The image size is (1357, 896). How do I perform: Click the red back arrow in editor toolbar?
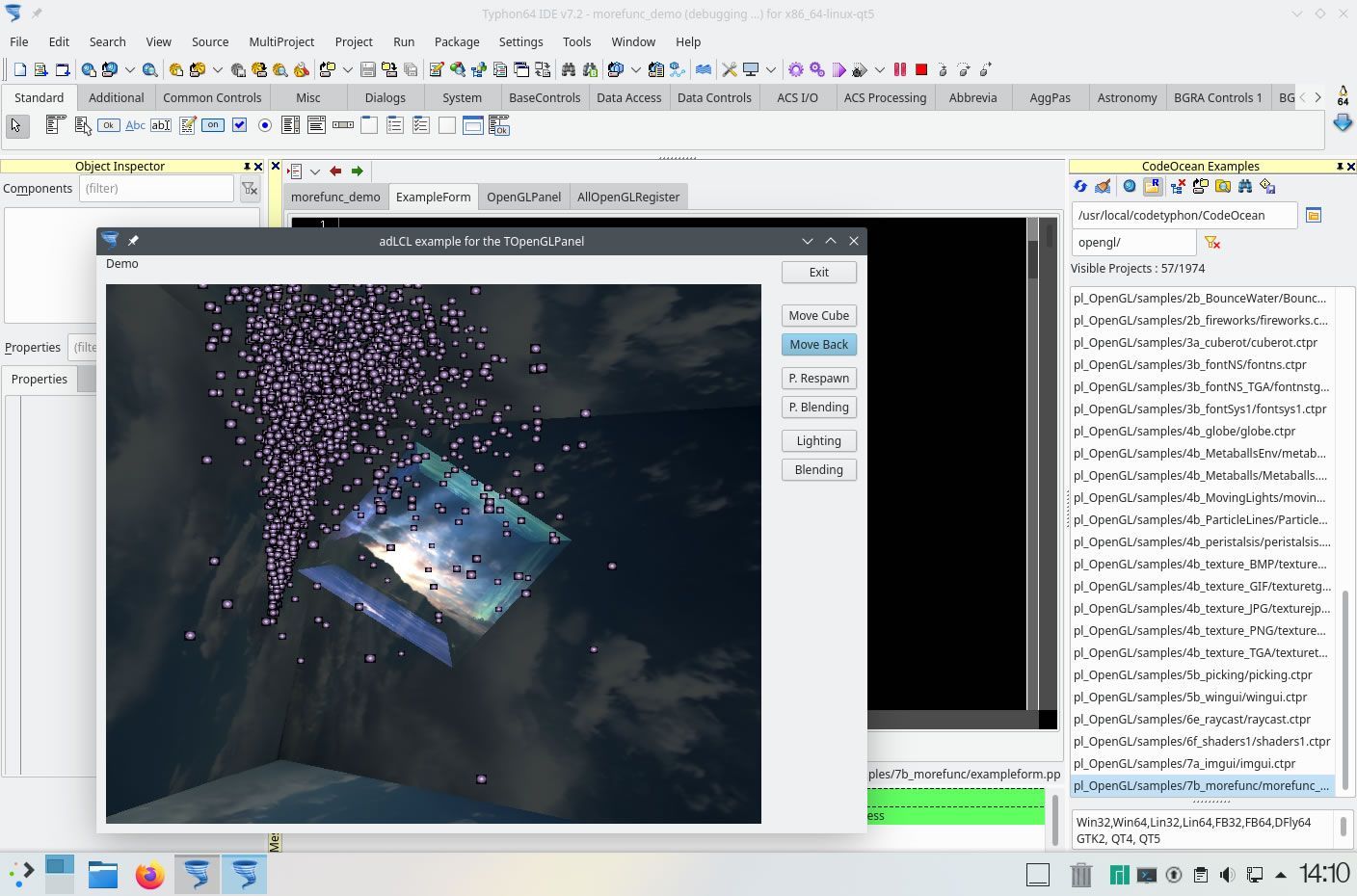335,171
